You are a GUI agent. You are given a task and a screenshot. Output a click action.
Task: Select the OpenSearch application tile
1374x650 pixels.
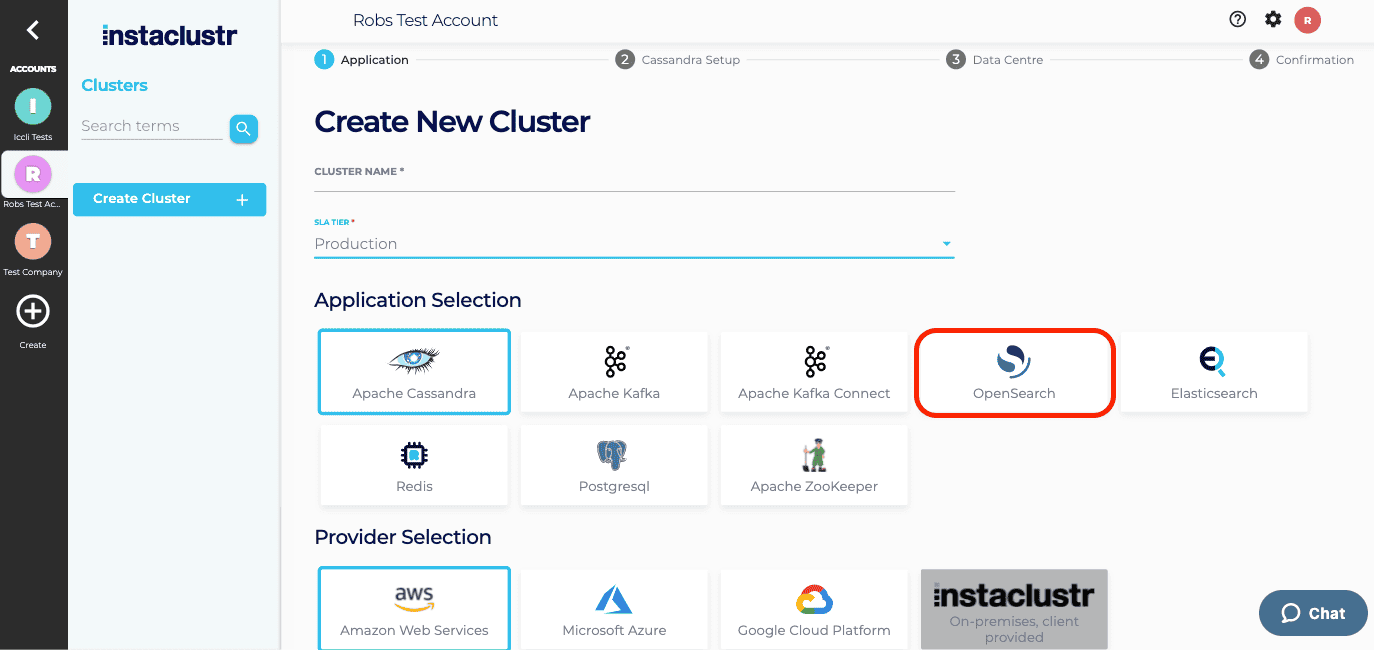[1014, 371]
